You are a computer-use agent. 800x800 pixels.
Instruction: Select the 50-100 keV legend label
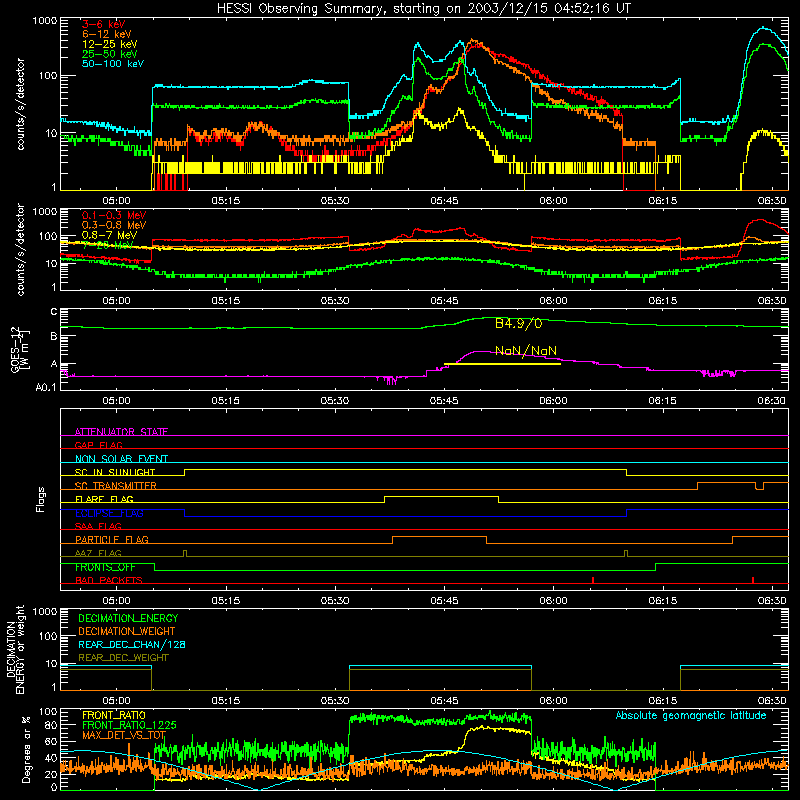pos(113,64)
